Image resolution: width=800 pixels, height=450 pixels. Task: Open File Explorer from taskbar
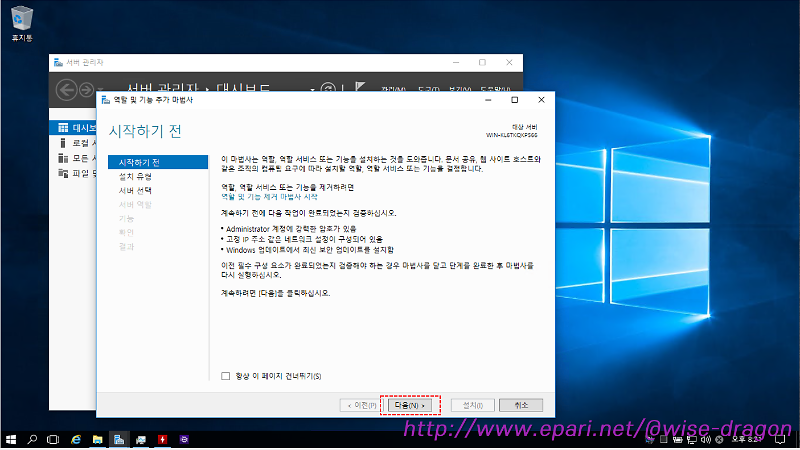coord(97,439)
